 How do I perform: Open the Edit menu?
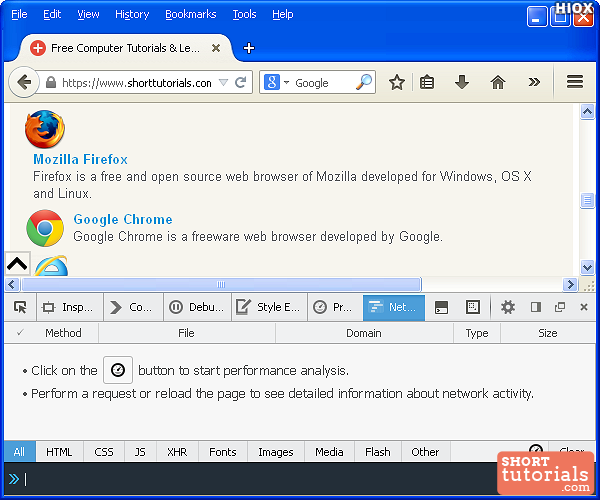[52, 15]
